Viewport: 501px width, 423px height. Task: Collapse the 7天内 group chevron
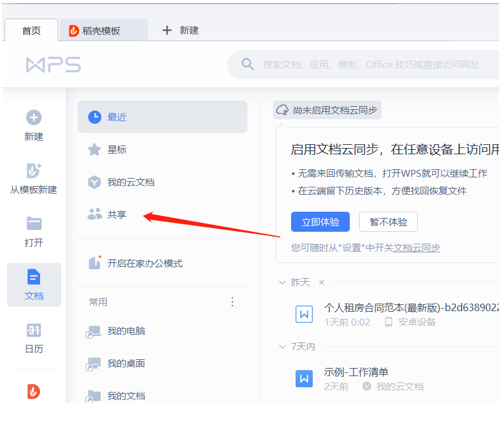coord(282,347)
